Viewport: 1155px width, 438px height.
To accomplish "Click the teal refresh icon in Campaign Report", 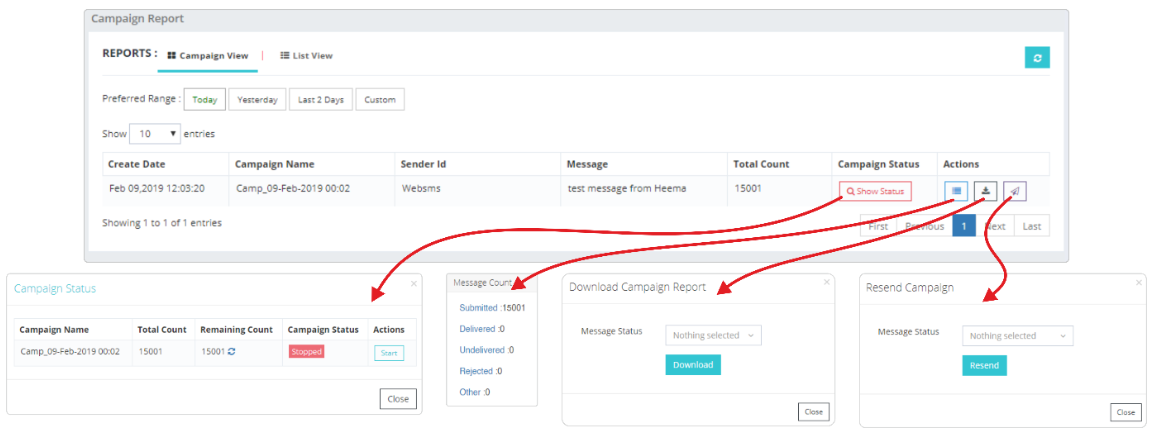I will coord(1037,57).
